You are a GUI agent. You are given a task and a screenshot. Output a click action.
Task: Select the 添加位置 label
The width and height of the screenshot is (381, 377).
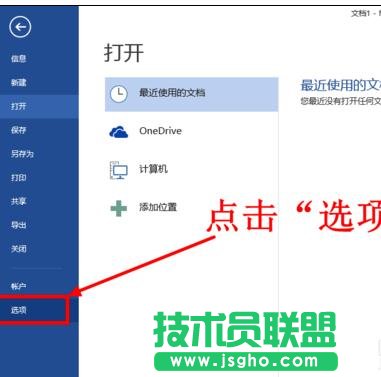[158, 207]
